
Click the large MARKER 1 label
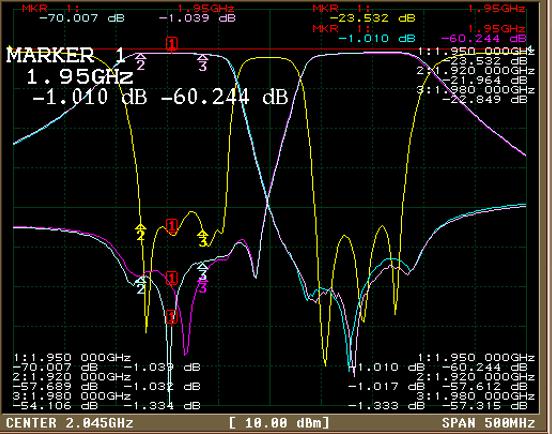(66, 55)
